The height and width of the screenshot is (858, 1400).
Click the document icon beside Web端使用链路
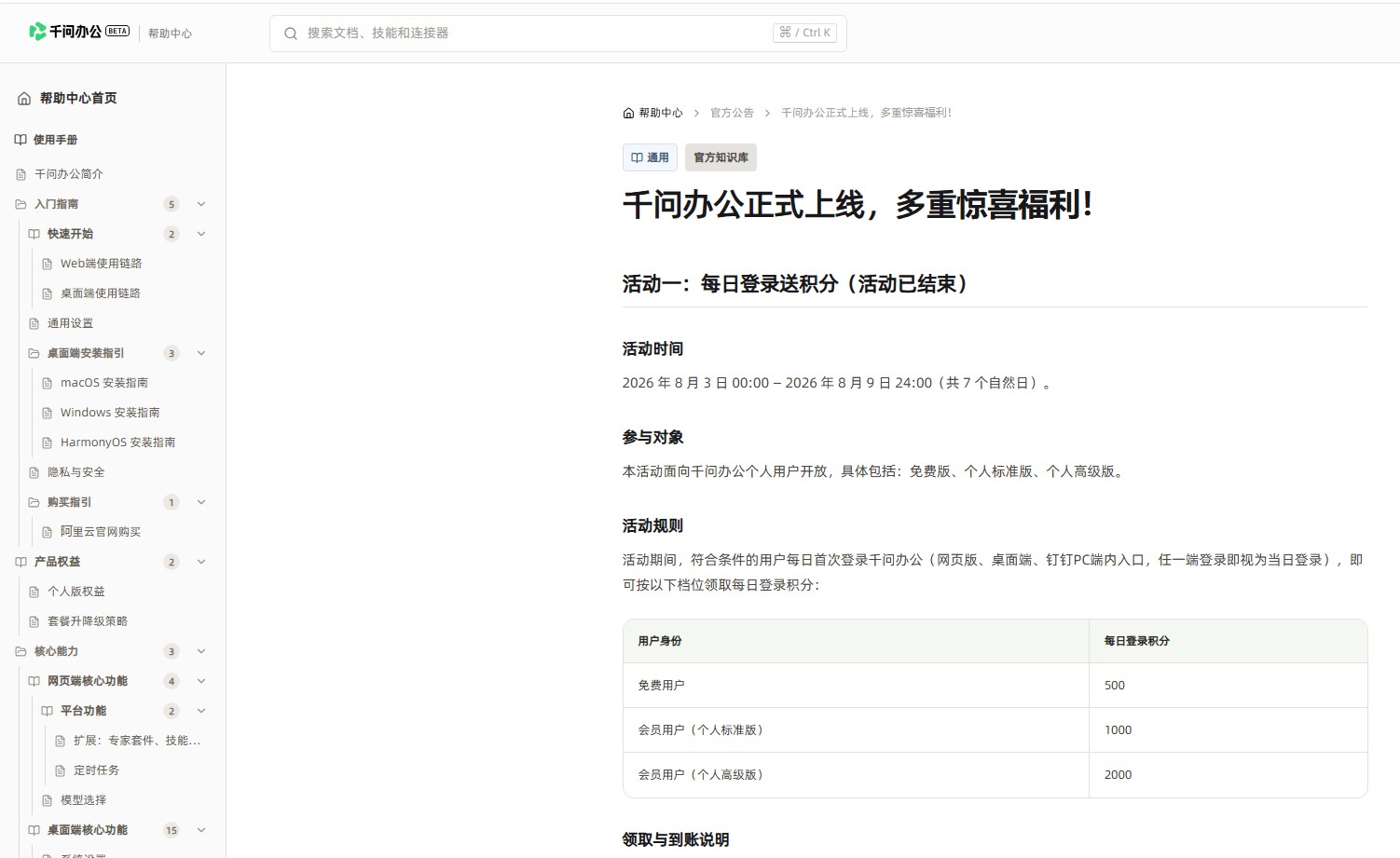tap(48, 264)
